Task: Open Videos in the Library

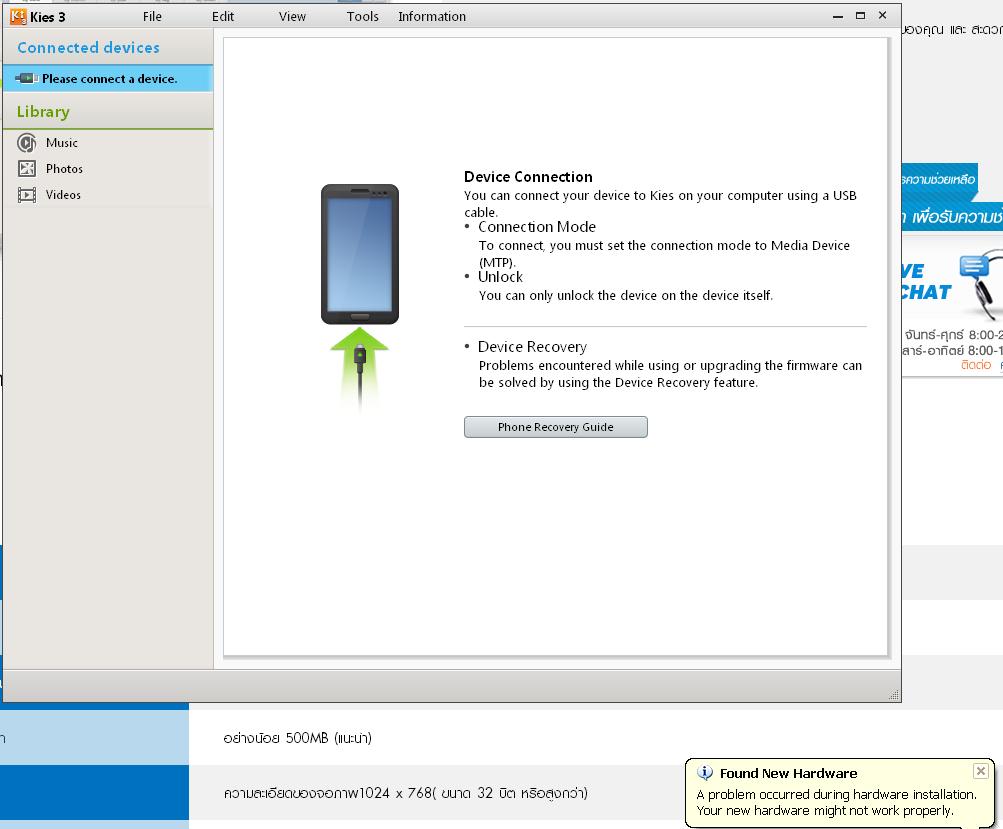Action: pyautogui.click(x=63, y=194)
